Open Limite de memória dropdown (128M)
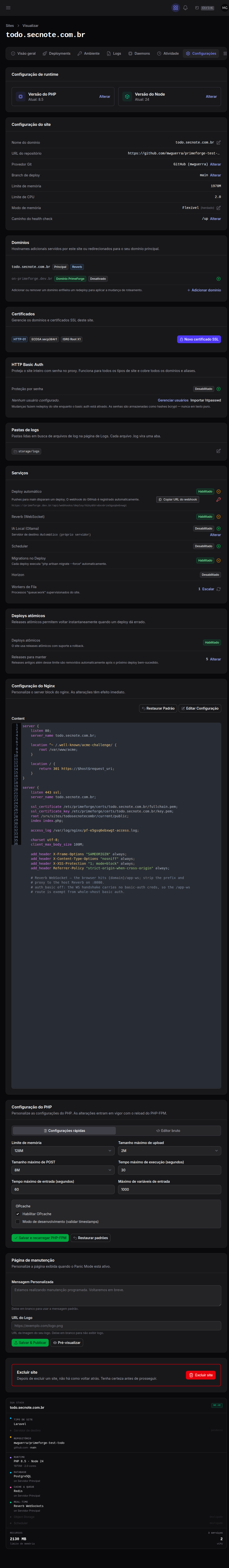 point(63,1151)
